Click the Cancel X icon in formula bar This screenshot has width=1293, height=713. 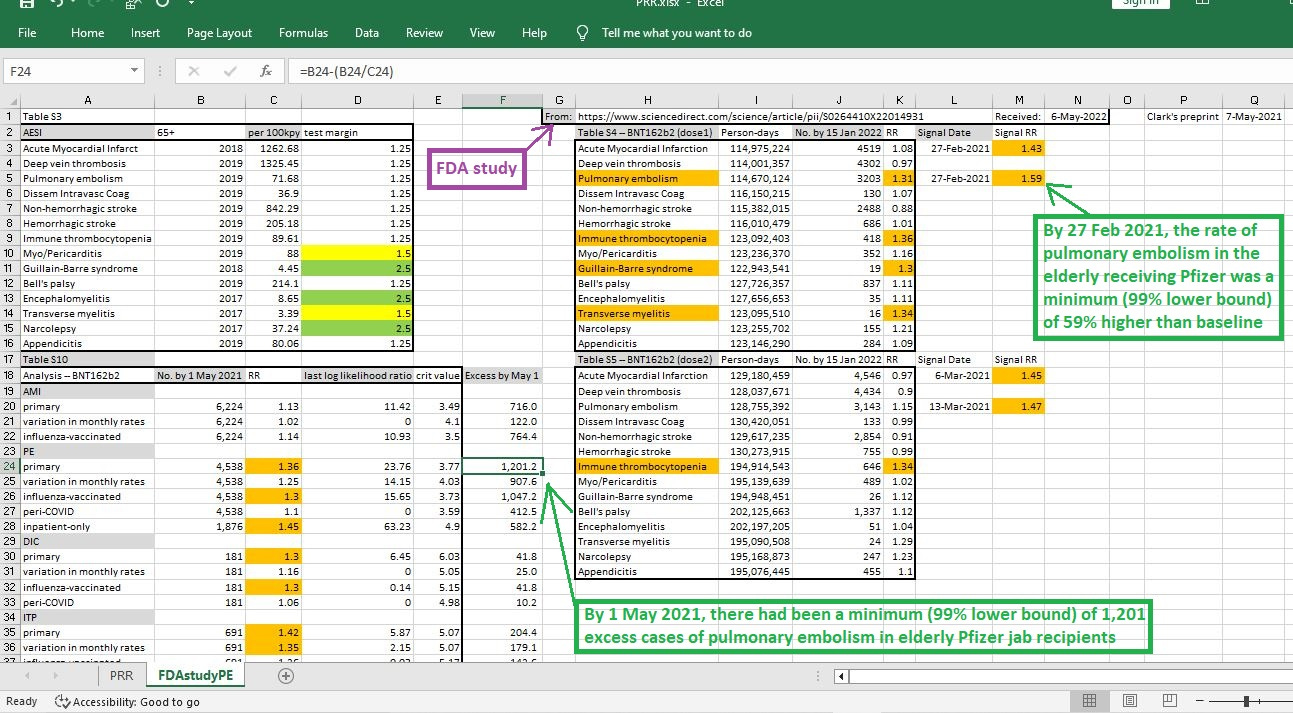point(194,71)
